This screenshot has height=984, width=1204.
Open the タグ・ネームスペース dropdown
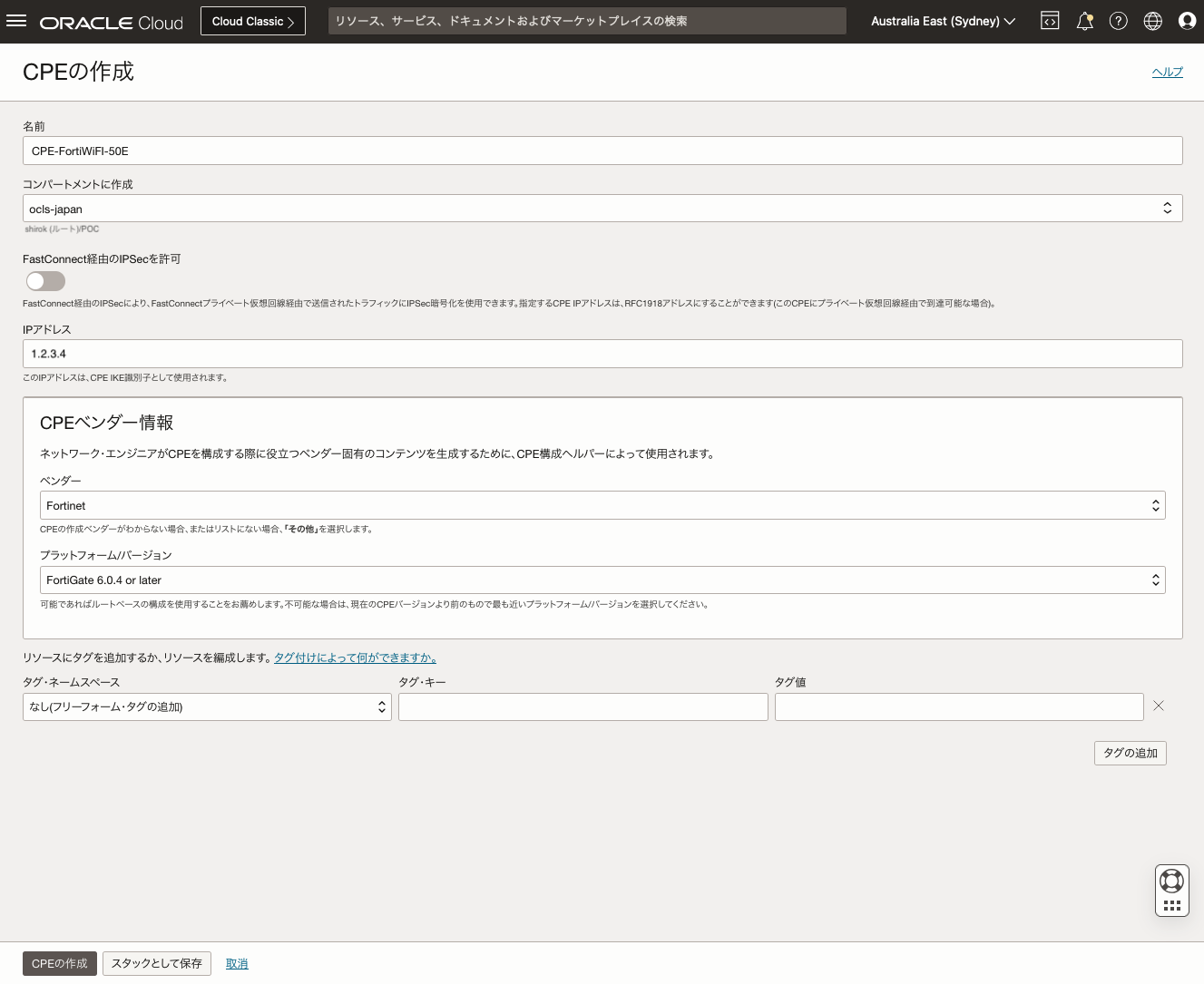pos(207,706)
